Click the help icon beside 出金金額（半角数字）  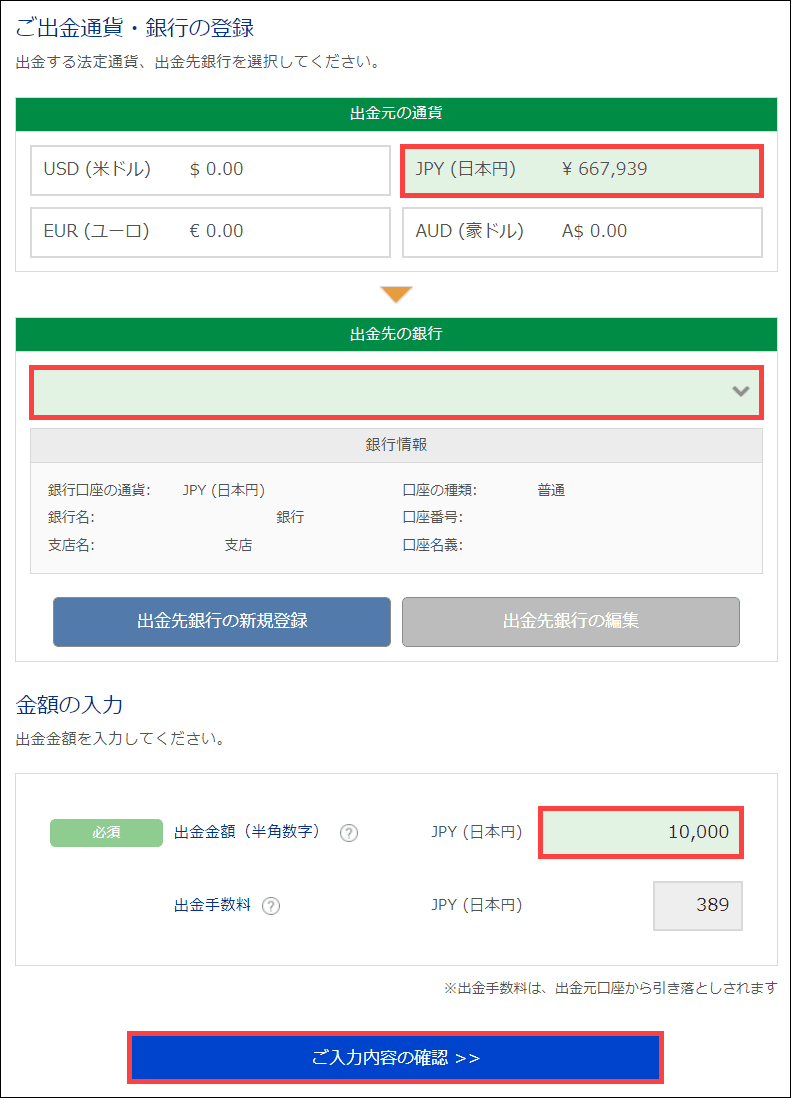coord(349,833)
